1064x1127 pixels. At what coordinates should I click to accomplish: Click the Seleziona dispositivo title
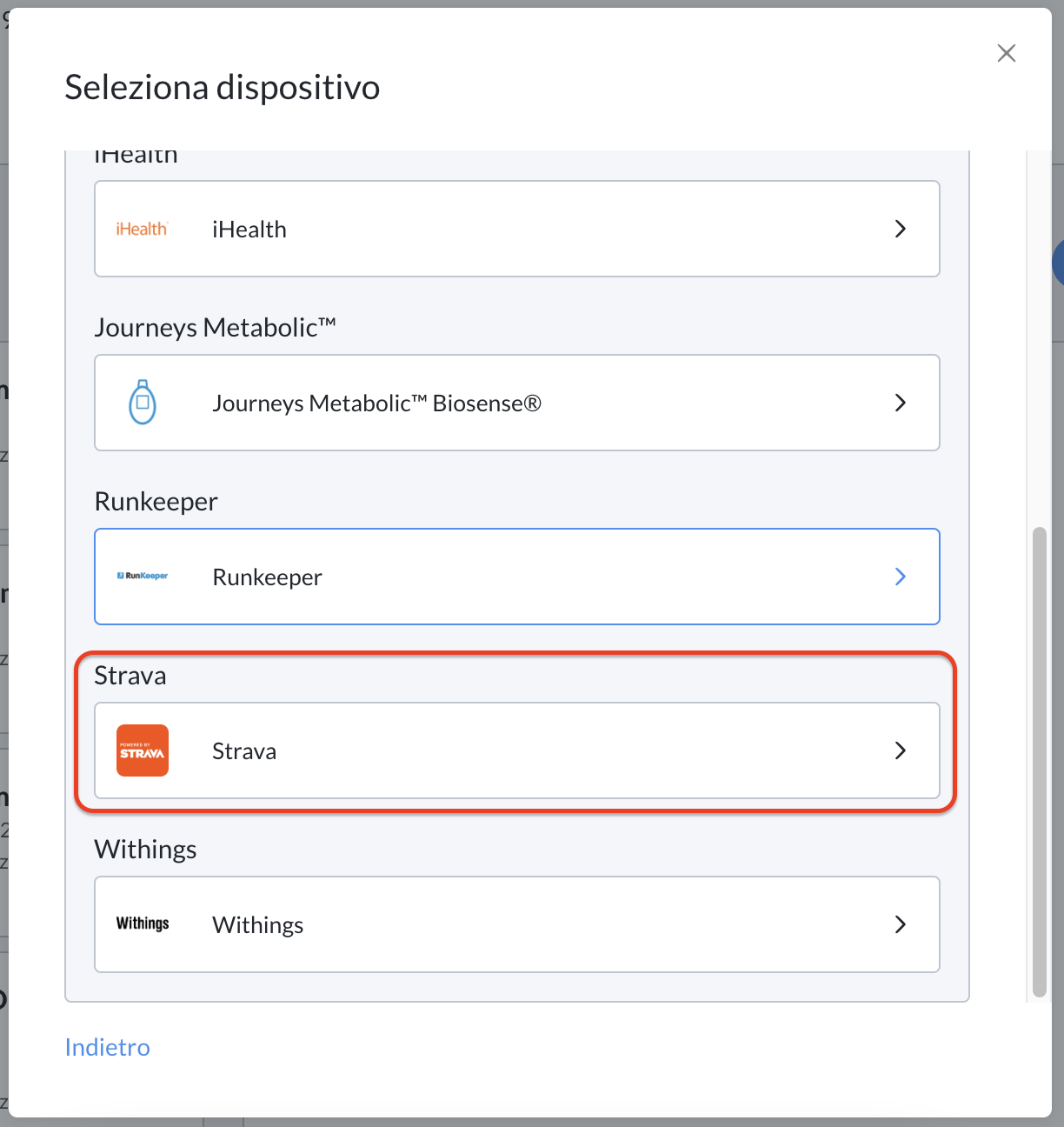[x=223, y=88]
